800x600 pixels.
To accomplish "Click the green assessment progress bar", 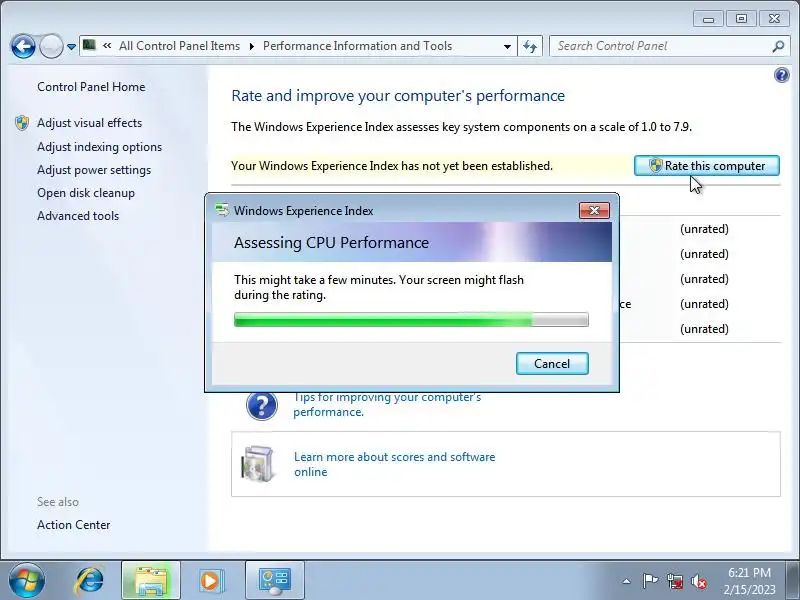I will (411, 320).
